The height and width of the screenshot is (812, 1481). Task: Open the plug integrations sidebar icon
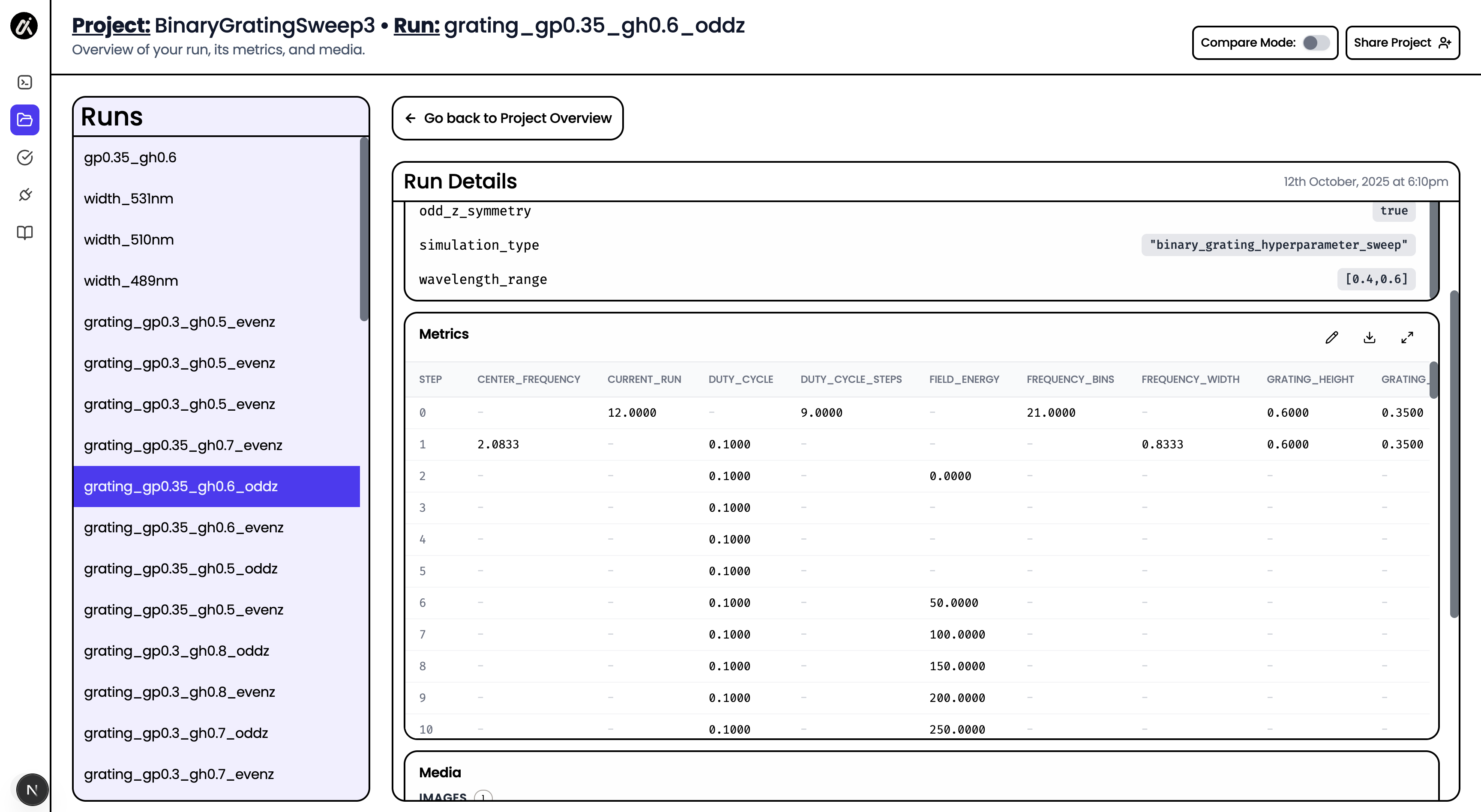[25, 195]
